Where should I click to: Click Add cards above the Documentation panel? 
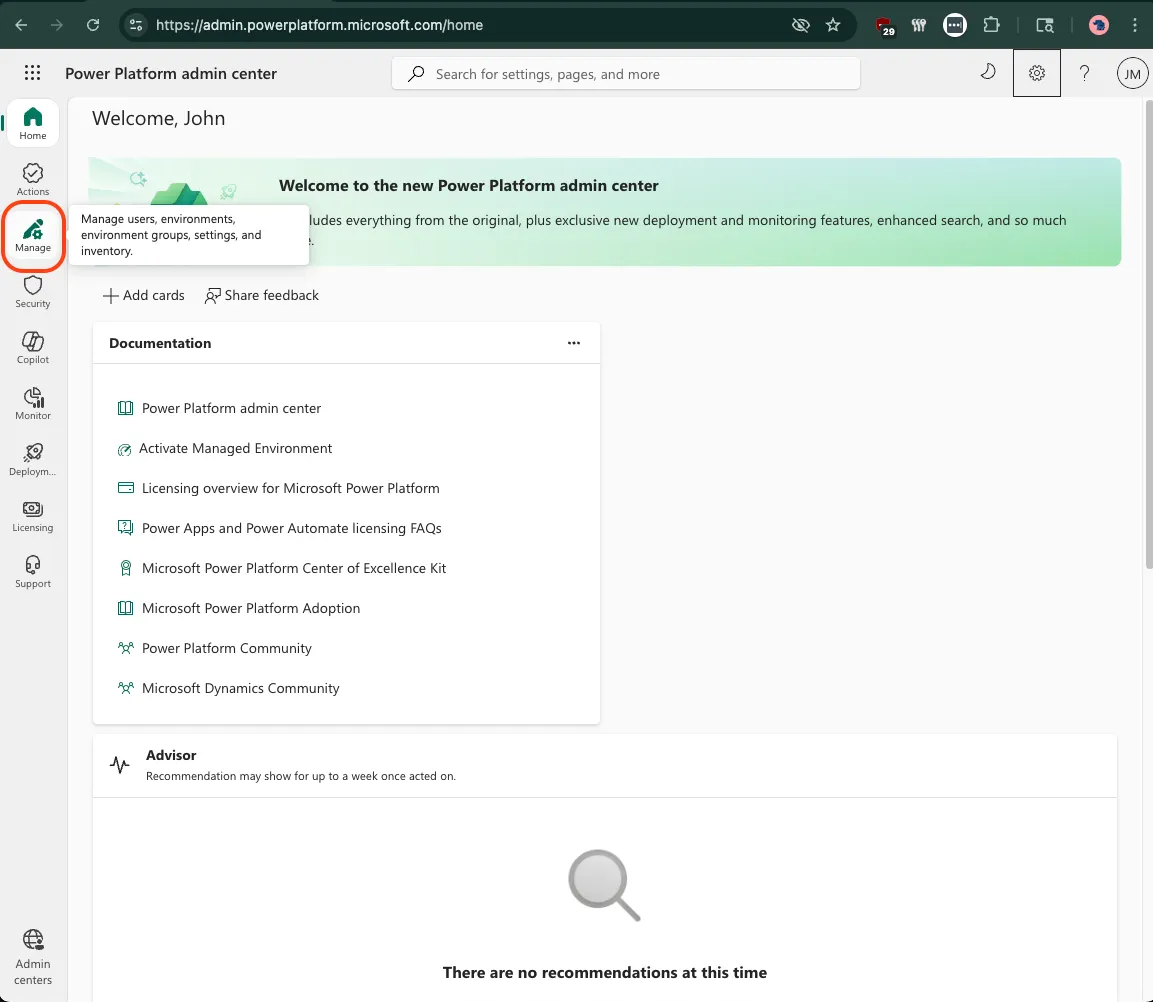coord(143,295)
